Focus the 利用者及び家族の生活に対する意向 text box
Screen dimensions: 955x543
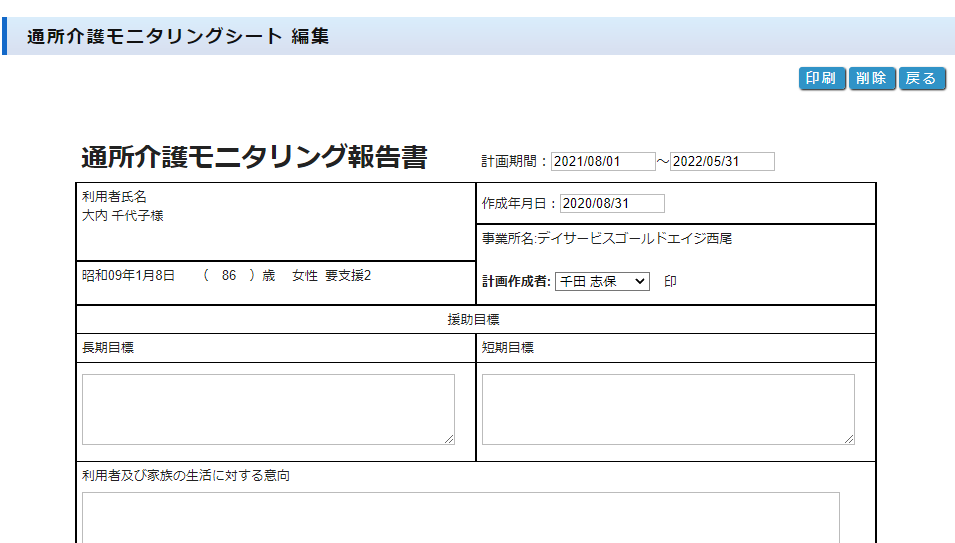pos(460,516)
